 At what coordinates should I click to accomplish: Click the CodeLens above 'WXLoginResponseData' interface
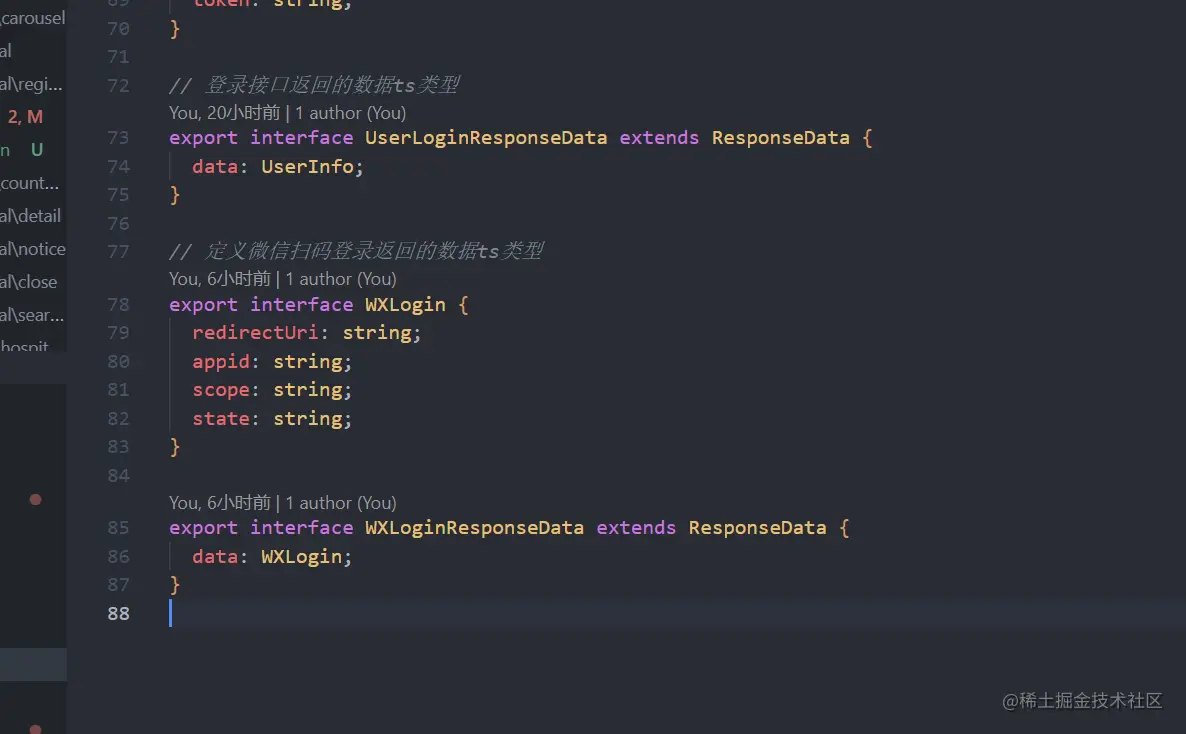pyautogui.click(x=282, y=503)
